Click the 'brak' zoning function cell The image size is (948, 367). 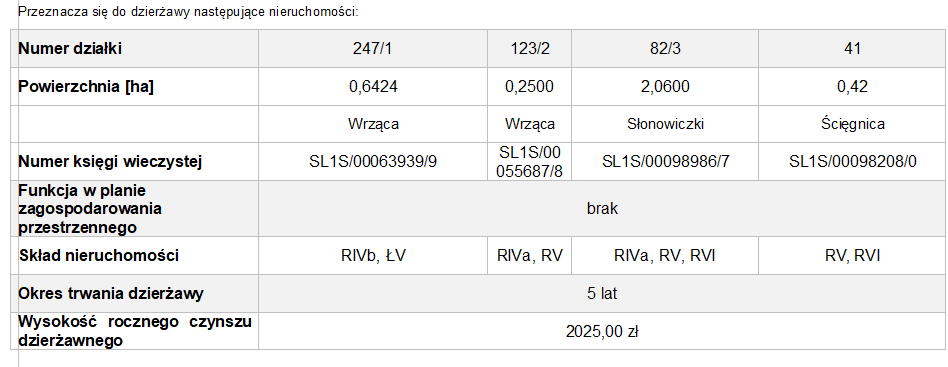coord(603,209)
